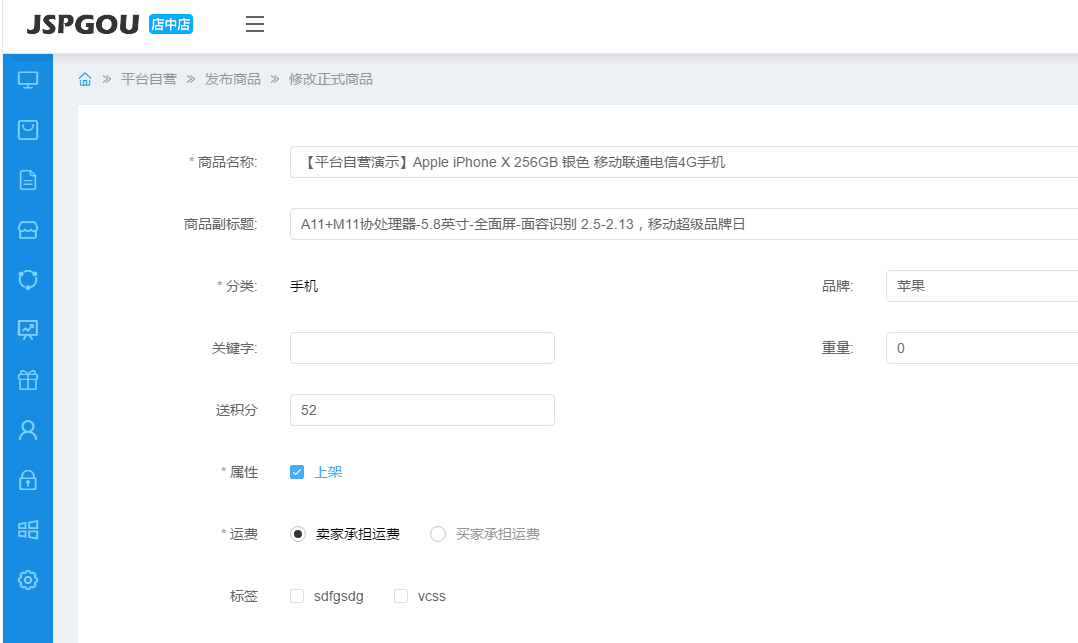This screenshot has height=643, width=1078.
Task: Click the 标签 label
Action: click(243, 596)
